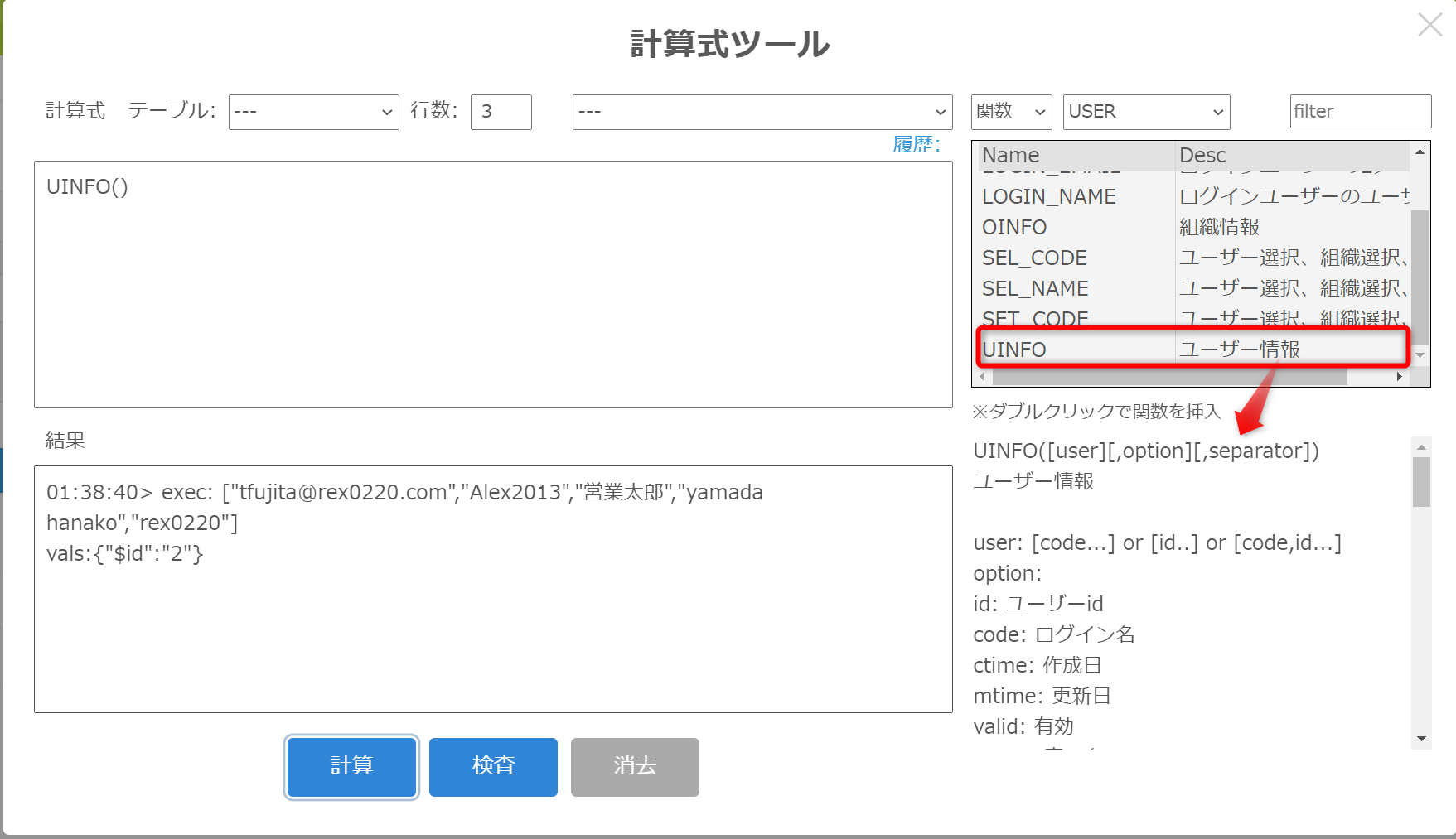The width and height of the screenshot is (1456, 839).
Task: Open the テーブル dropdown
Action: [x=313, y=112]
